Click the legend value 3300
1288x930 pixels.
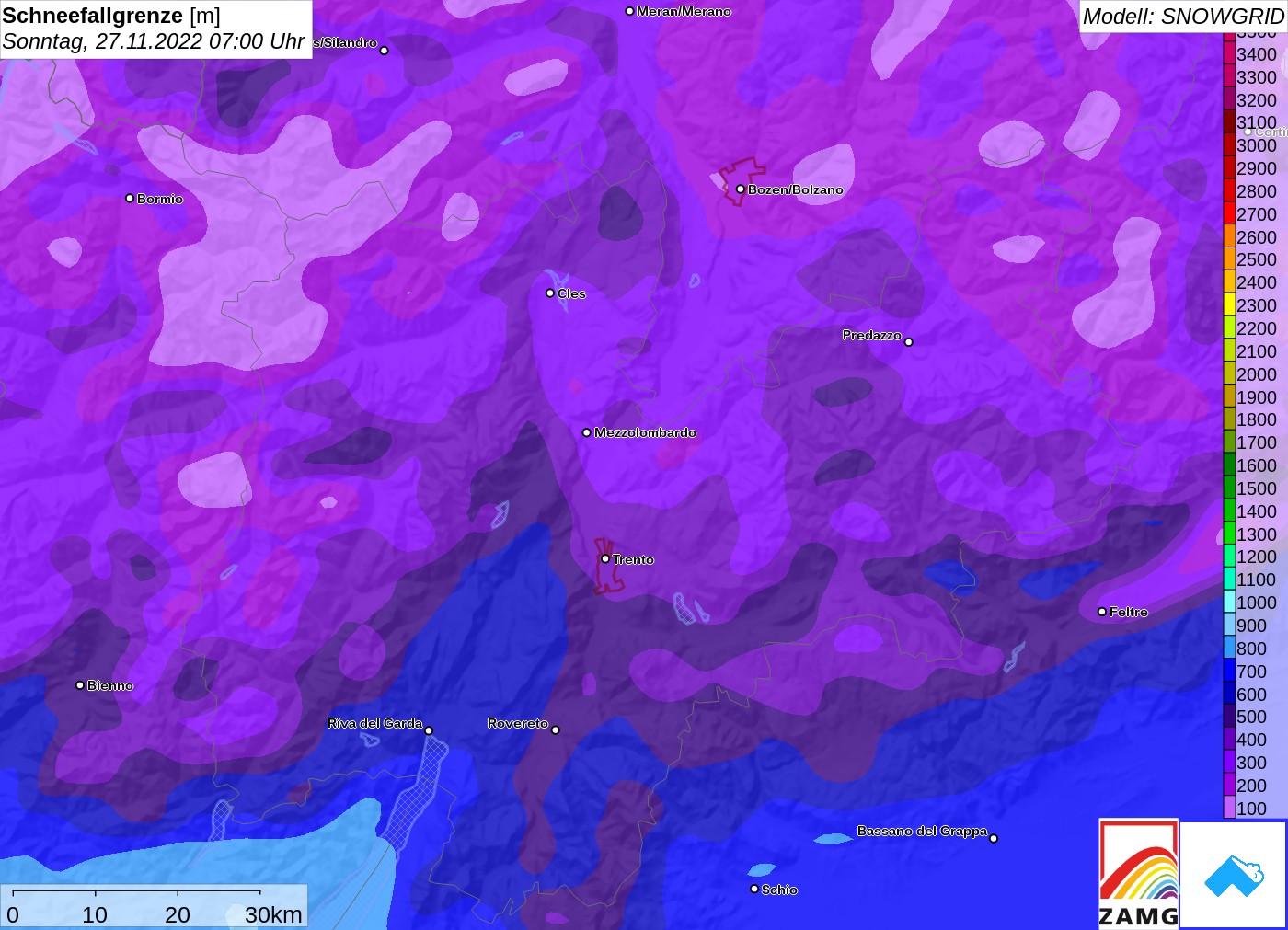pyautogui.click(x=1257, y=77)
